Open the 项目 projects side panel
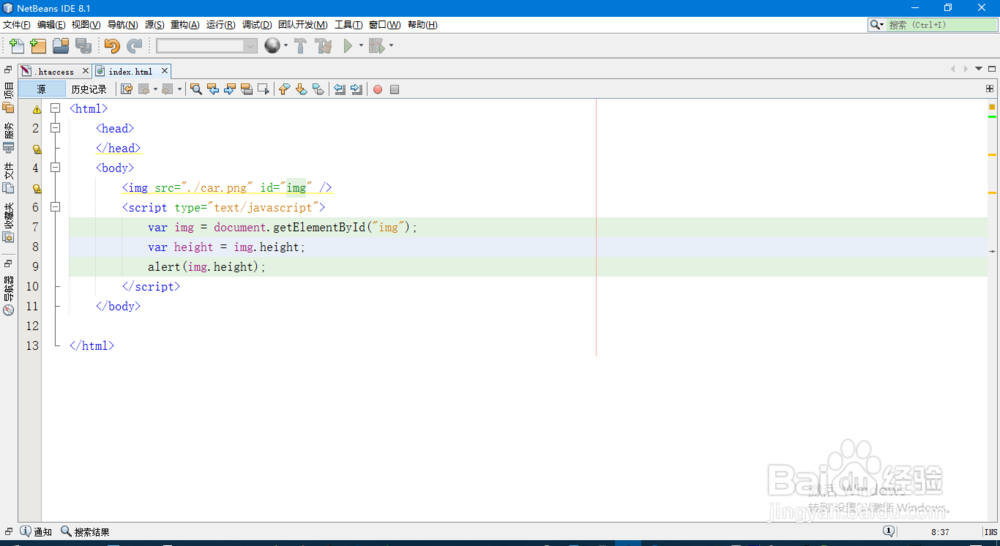 point(8,98)
